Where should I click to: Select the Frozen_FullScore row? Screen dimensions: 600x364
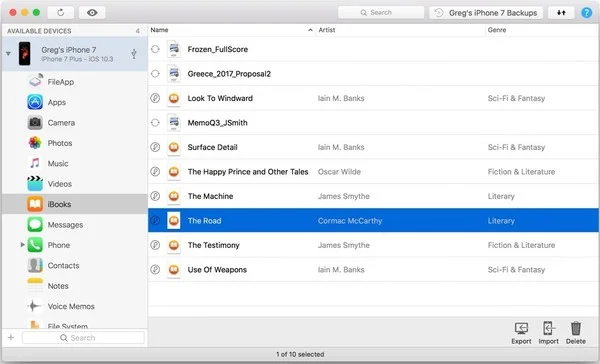click(373, 49)
